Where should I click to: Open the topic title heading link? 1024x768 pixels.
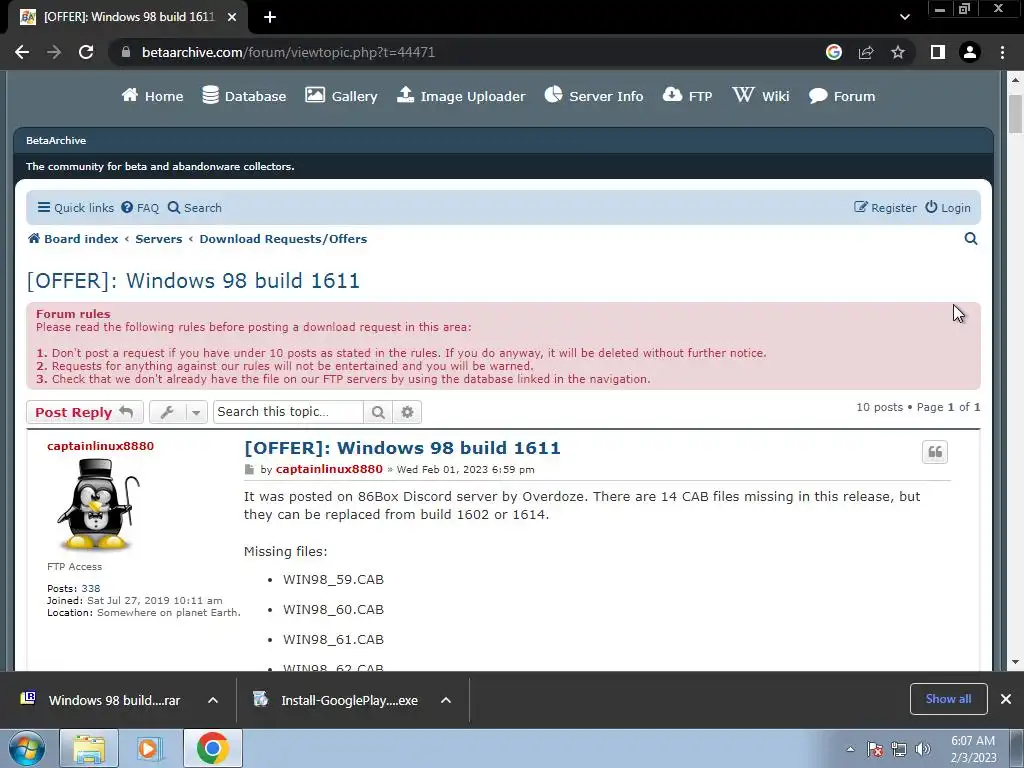[193, 281]
